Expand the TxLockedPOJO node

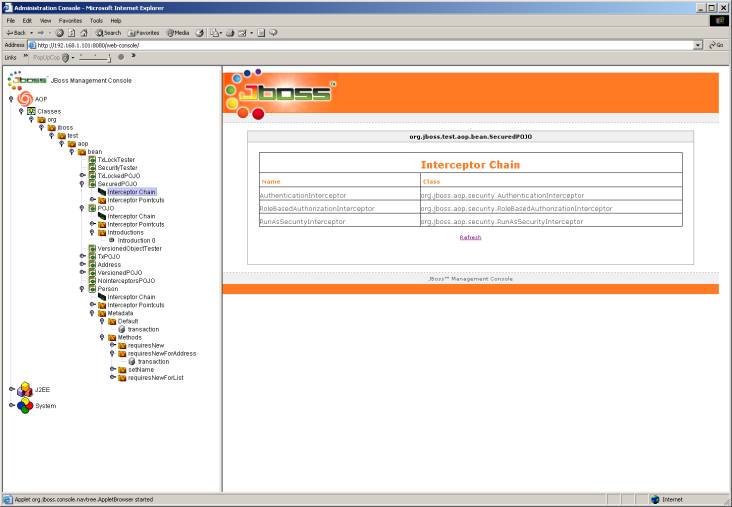pyautogui.click(x=83, y=175)
